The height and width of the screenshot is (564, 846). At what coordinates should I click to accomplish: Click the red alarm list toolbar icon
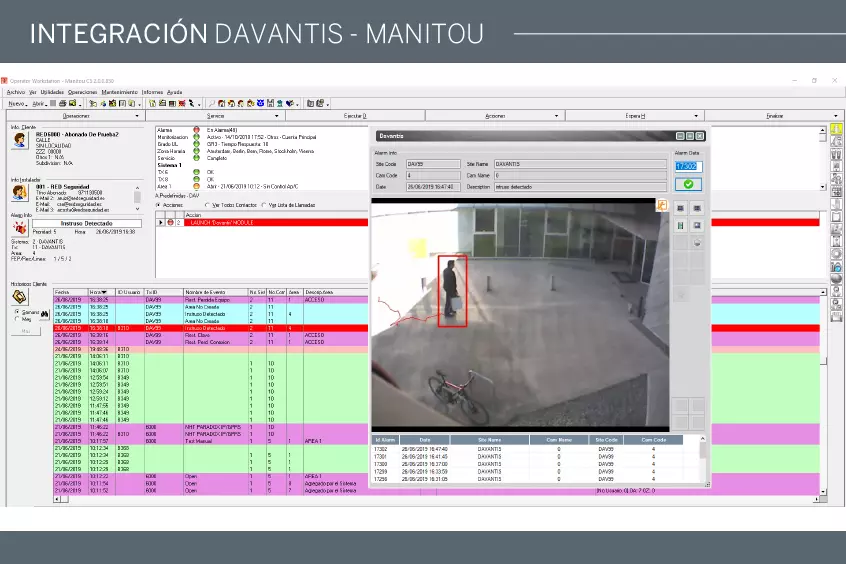click(x=182, y=103)
